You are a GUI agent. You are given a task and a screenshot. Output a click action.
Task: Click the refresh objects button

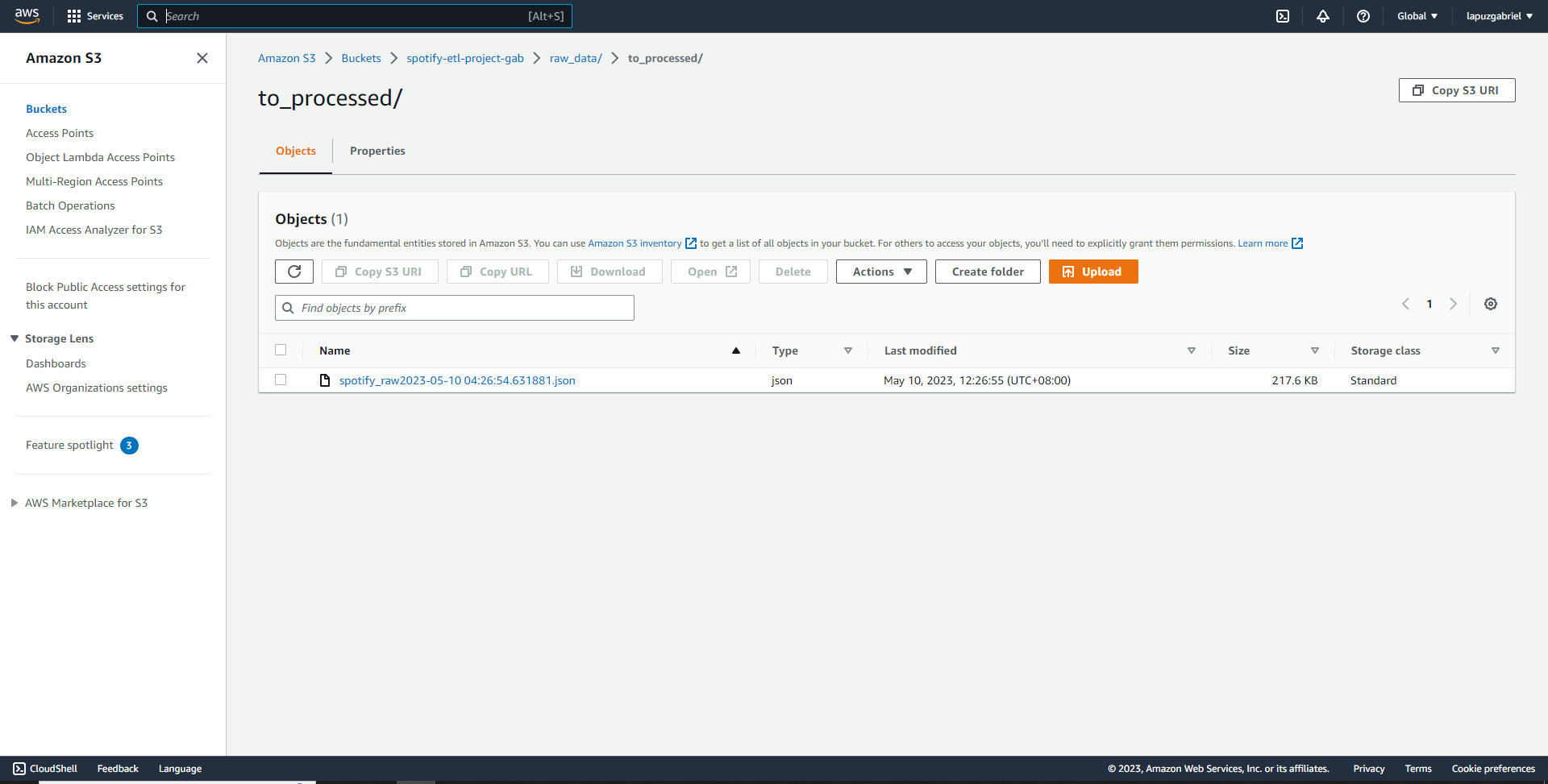(294, 272)
